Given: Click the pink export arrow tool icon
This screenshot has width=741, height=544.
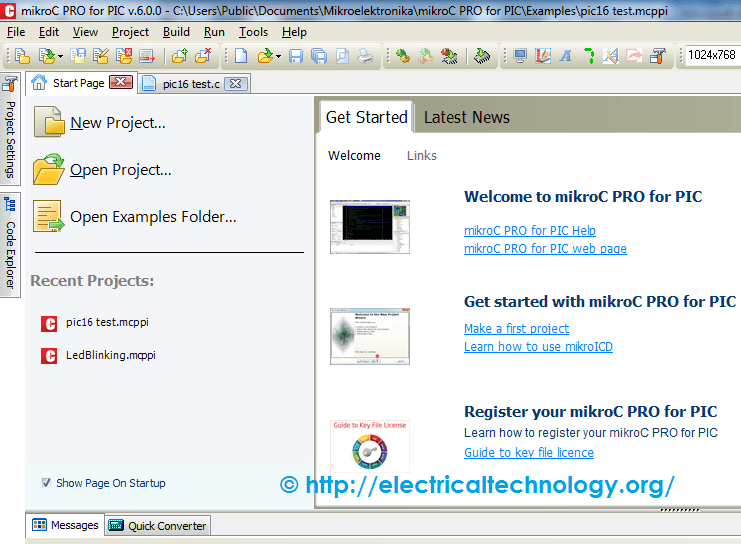Looking at the screenshot, I should pyautogui.click(x=634, y=56).
